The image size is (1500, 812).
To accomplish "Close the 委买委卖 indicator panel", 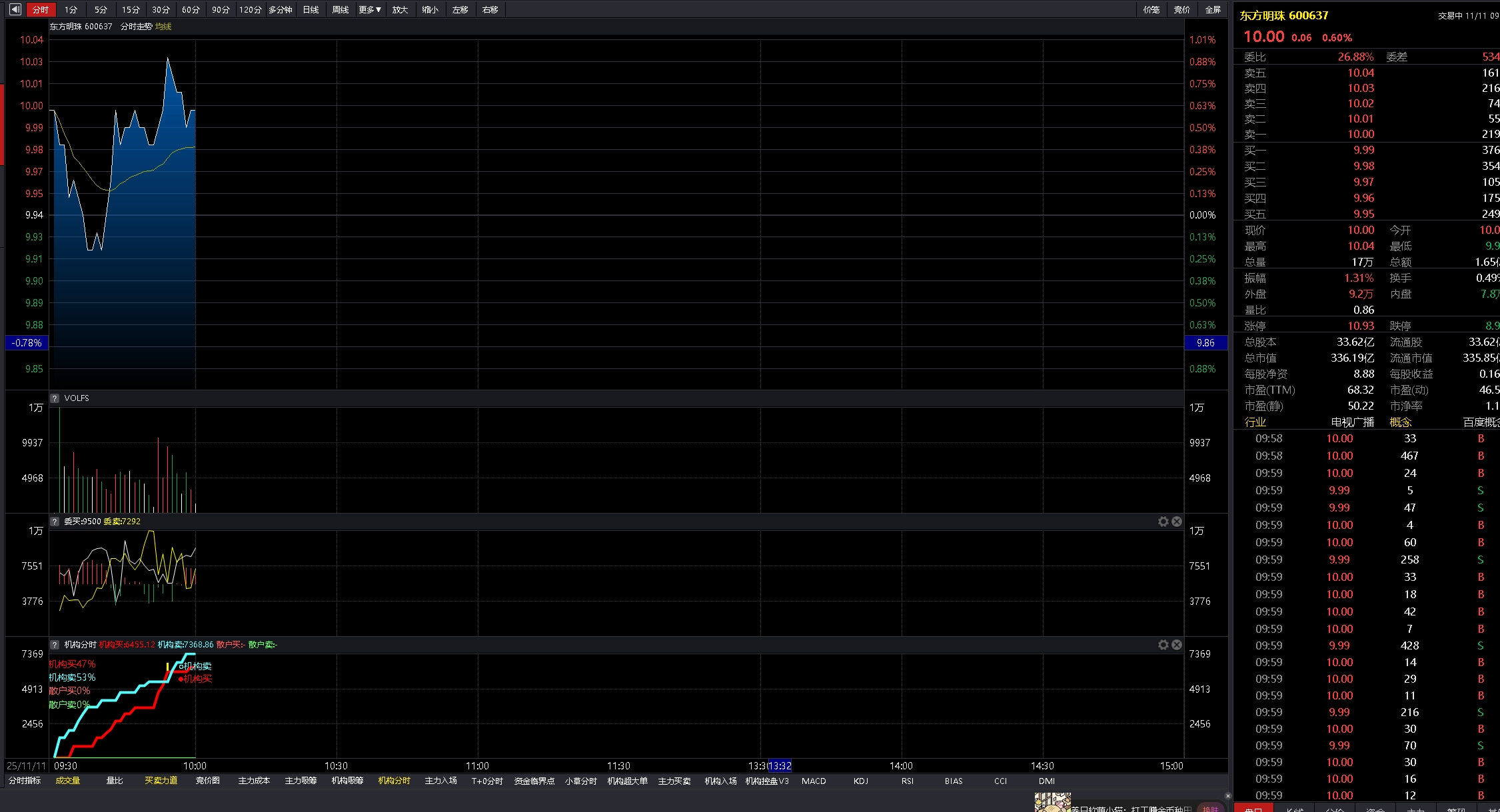I will [x=1177, y=522].
